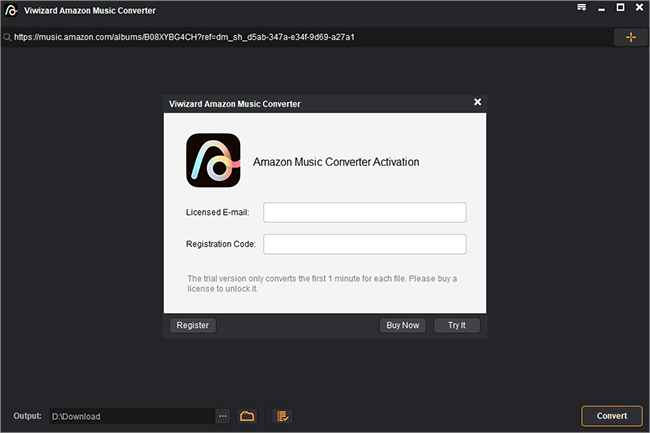This screenshot has height=433, width=650.
Task: Click the 'Licensed E-mail:' label
Action: (218, 212)
